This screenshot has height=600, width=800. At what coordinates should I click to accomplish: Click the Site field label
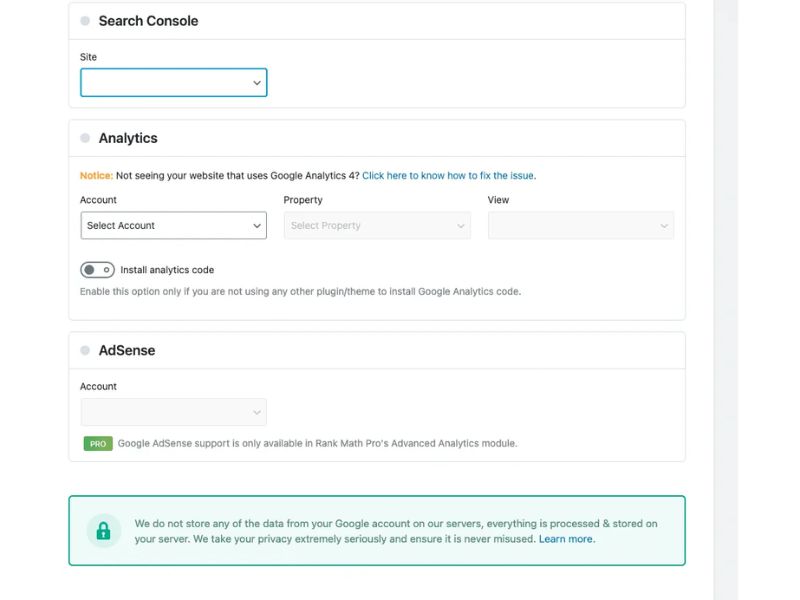point(88,57)
